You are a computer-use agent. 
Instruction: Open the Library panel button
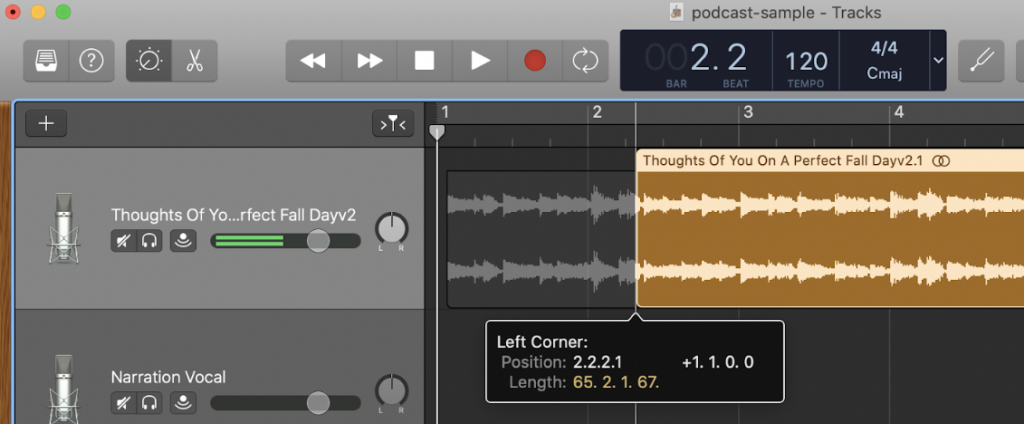(46, 61)
